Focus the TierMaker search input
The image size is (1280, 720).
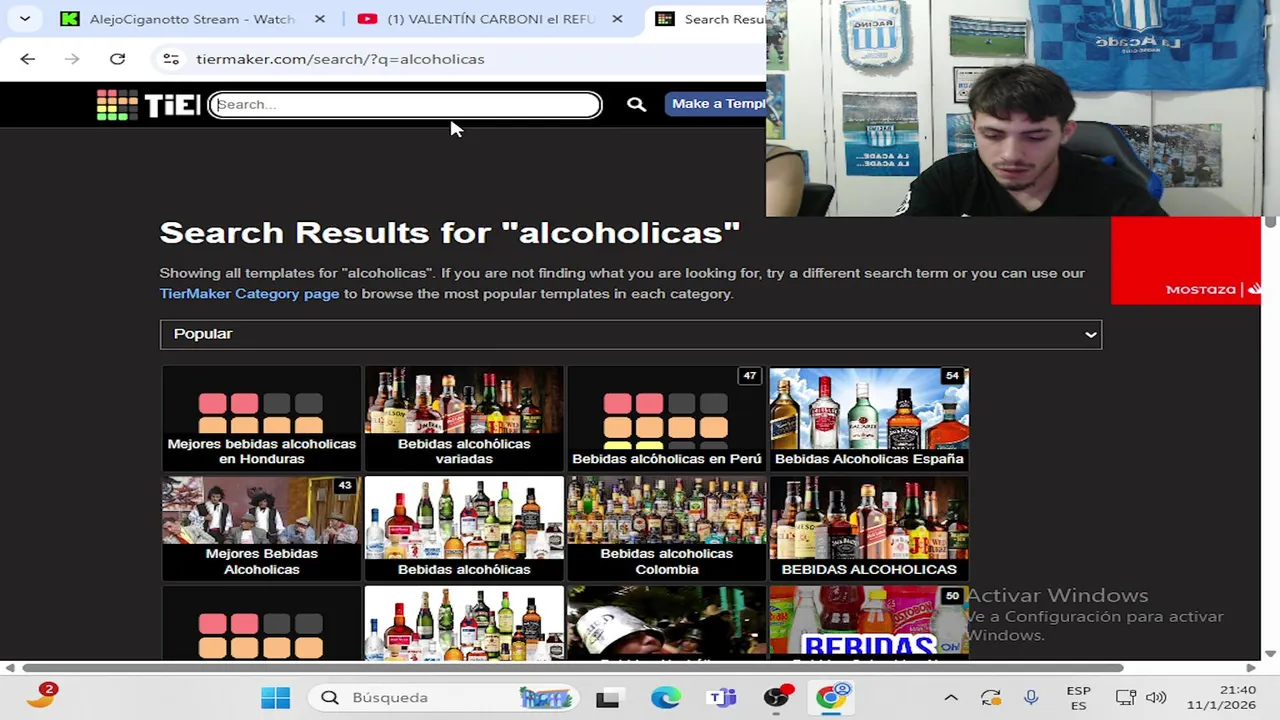(x=405, y=104)
